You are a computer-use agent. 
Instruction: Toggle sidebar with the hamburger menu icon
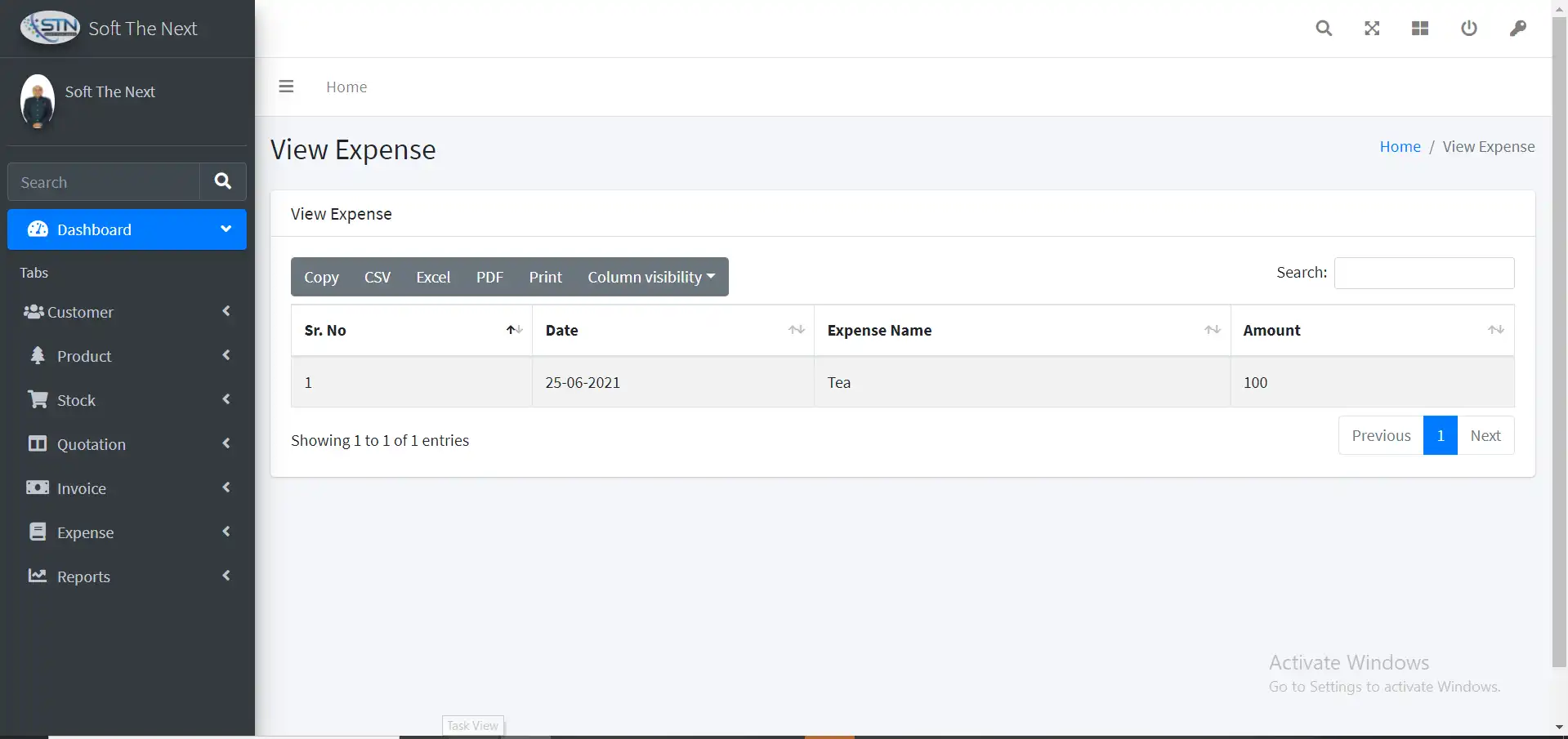(x=286, y=87)
